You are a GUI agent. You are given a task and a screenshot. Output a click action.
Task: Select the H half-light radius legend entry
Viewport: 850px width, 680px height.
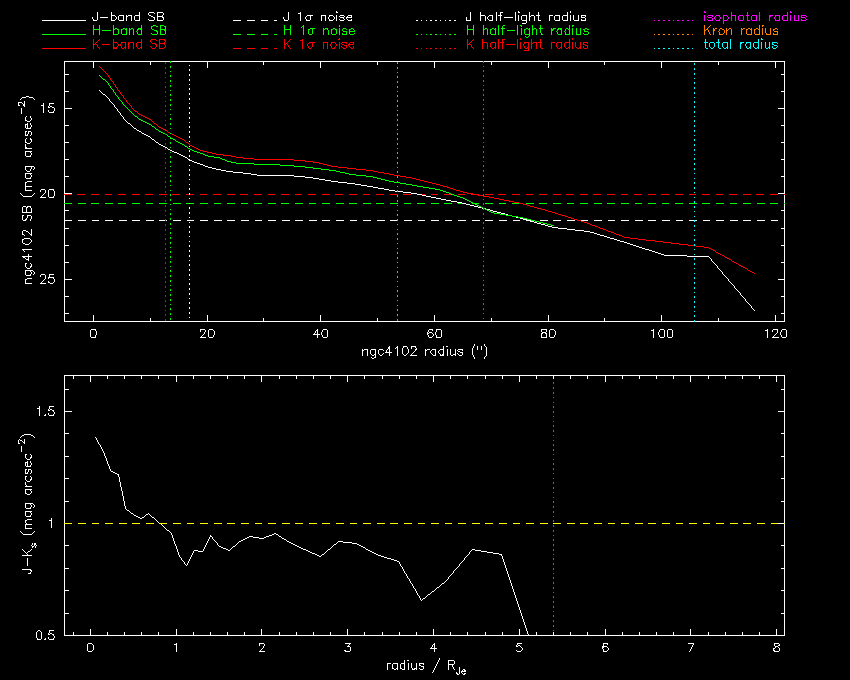527,31
